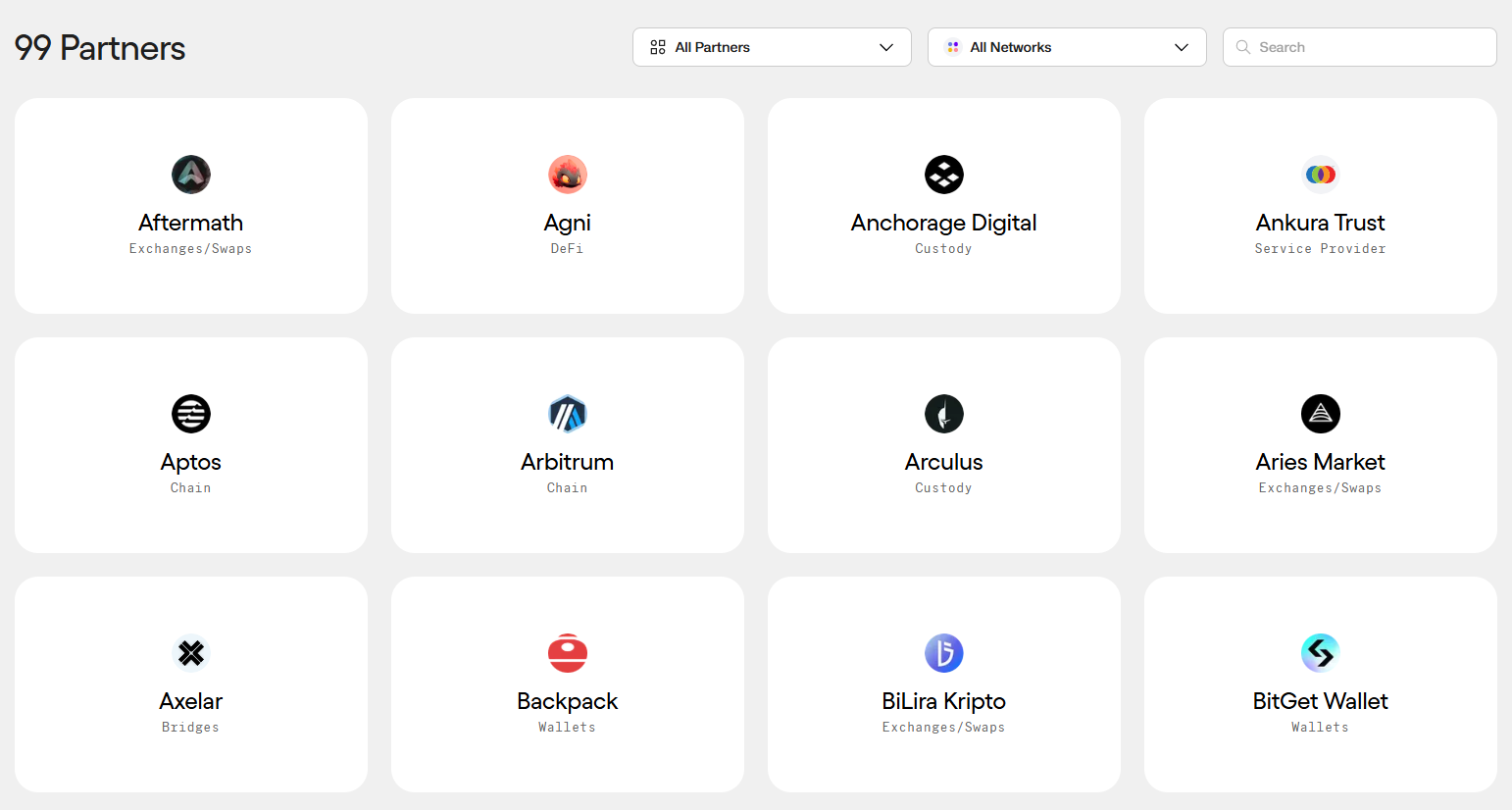The height and width of the screenshot is (810, 1512).
Task: Click the Anchorage Digital logo icon
Action: click(x=944, y=175)
